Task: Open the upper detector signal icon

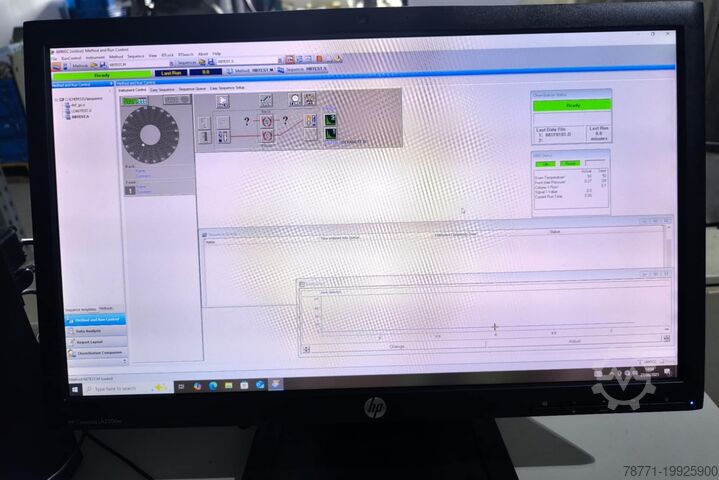Action: pos(331,120)
